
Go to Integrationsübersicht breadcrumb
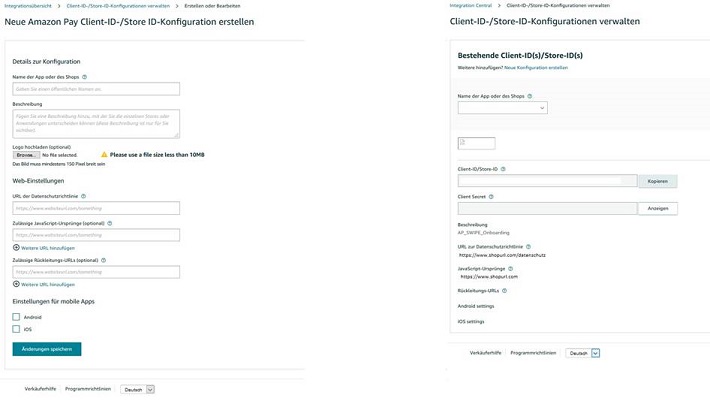[x=28, y=6]
